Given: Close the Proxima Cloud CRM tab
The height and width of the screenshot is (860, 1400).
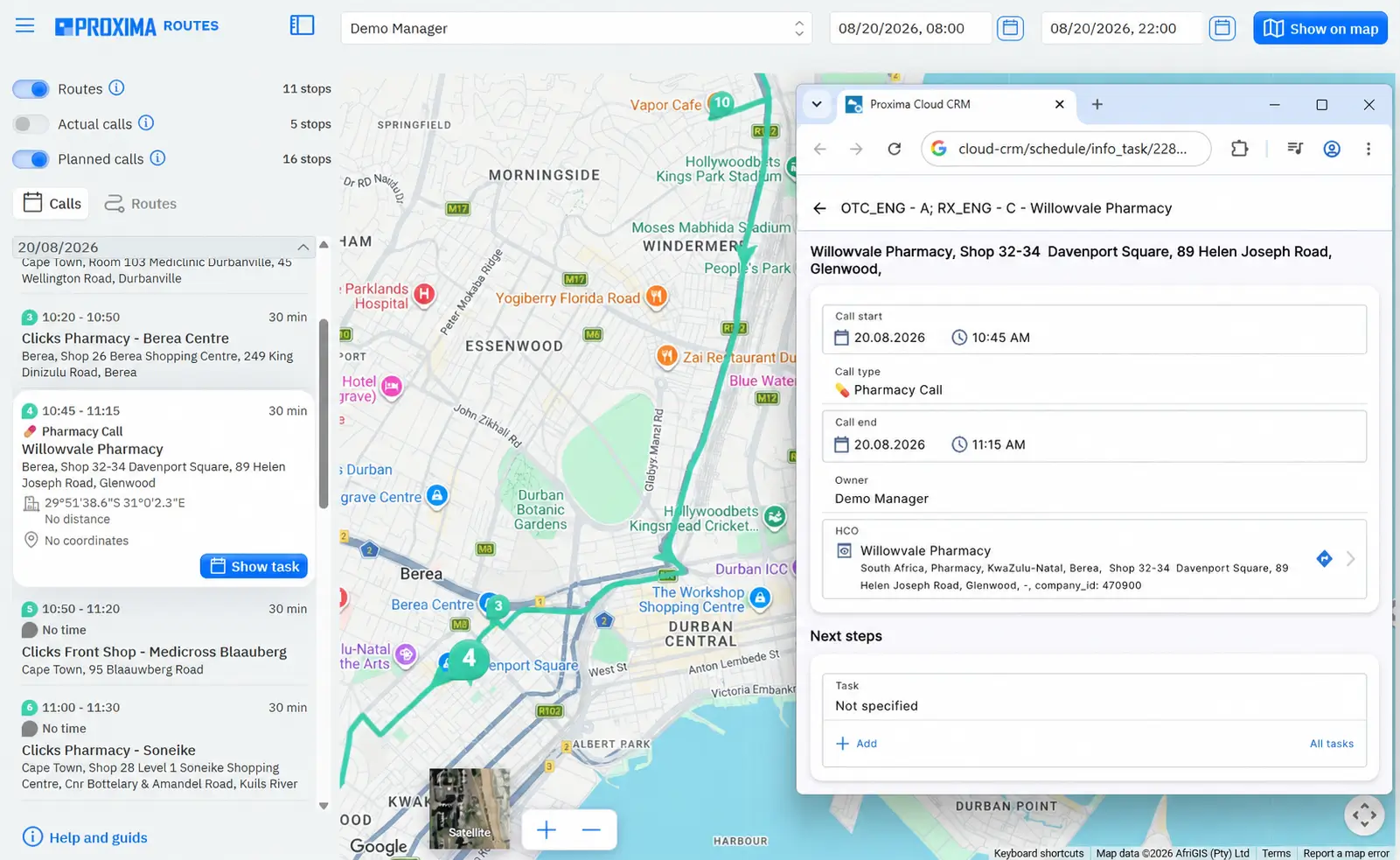Looking at the screenshot, I should [x=1059, y=104].
